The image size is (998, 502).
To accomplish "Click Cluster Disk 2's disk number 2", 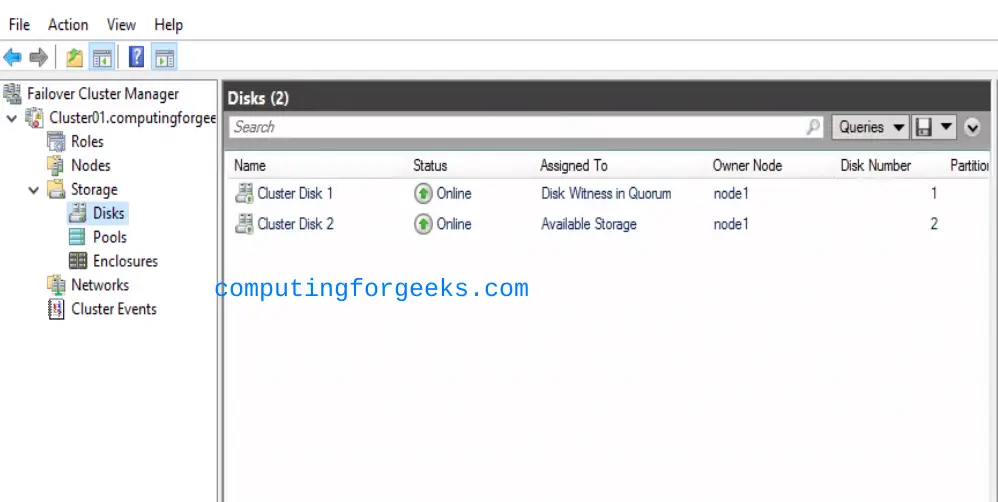I will click(934, 224).
